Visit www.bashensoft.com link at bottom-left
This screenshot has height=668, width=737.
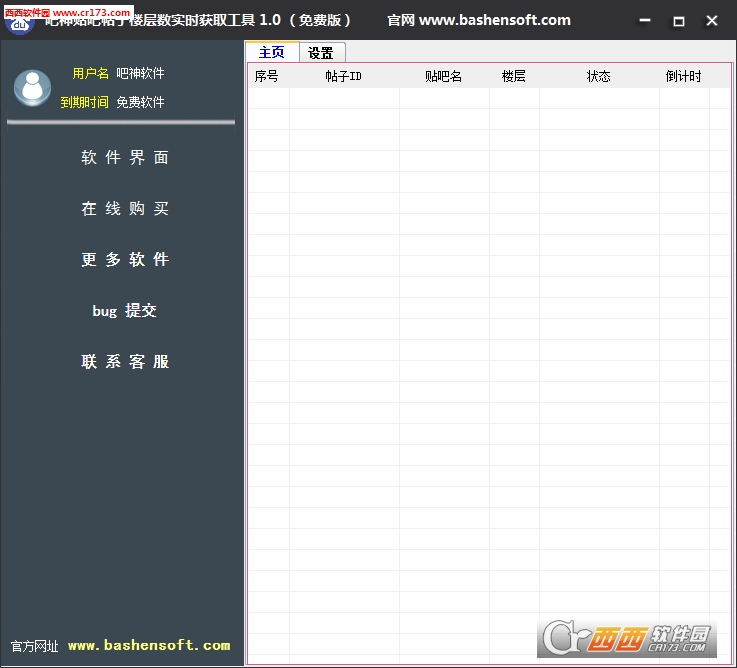(x=149, y=645)
